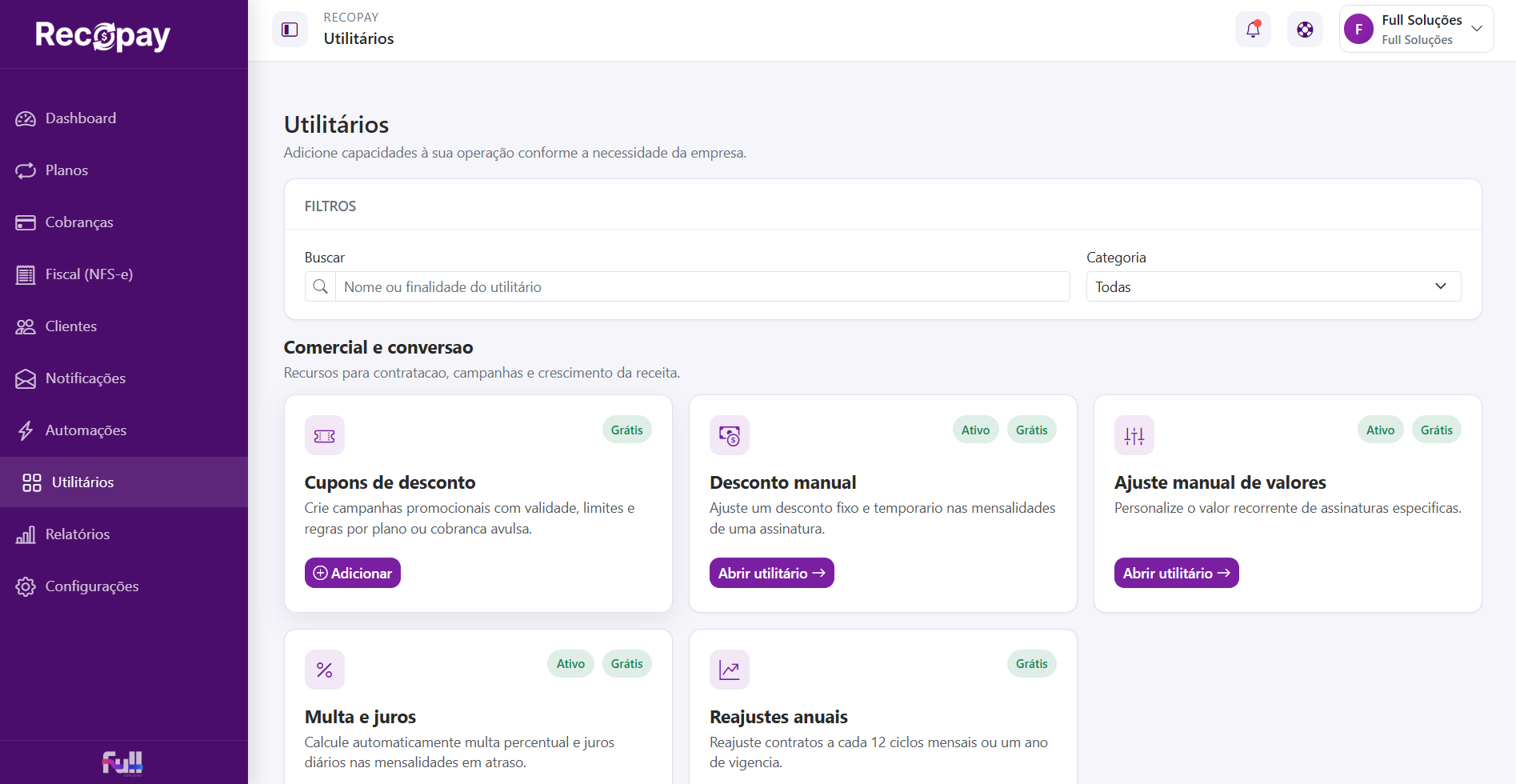Image resolution: width=1516 pixels, height=784 pixels.
Task: Click the Reajustes anuais title
Action: pos(779,717)
